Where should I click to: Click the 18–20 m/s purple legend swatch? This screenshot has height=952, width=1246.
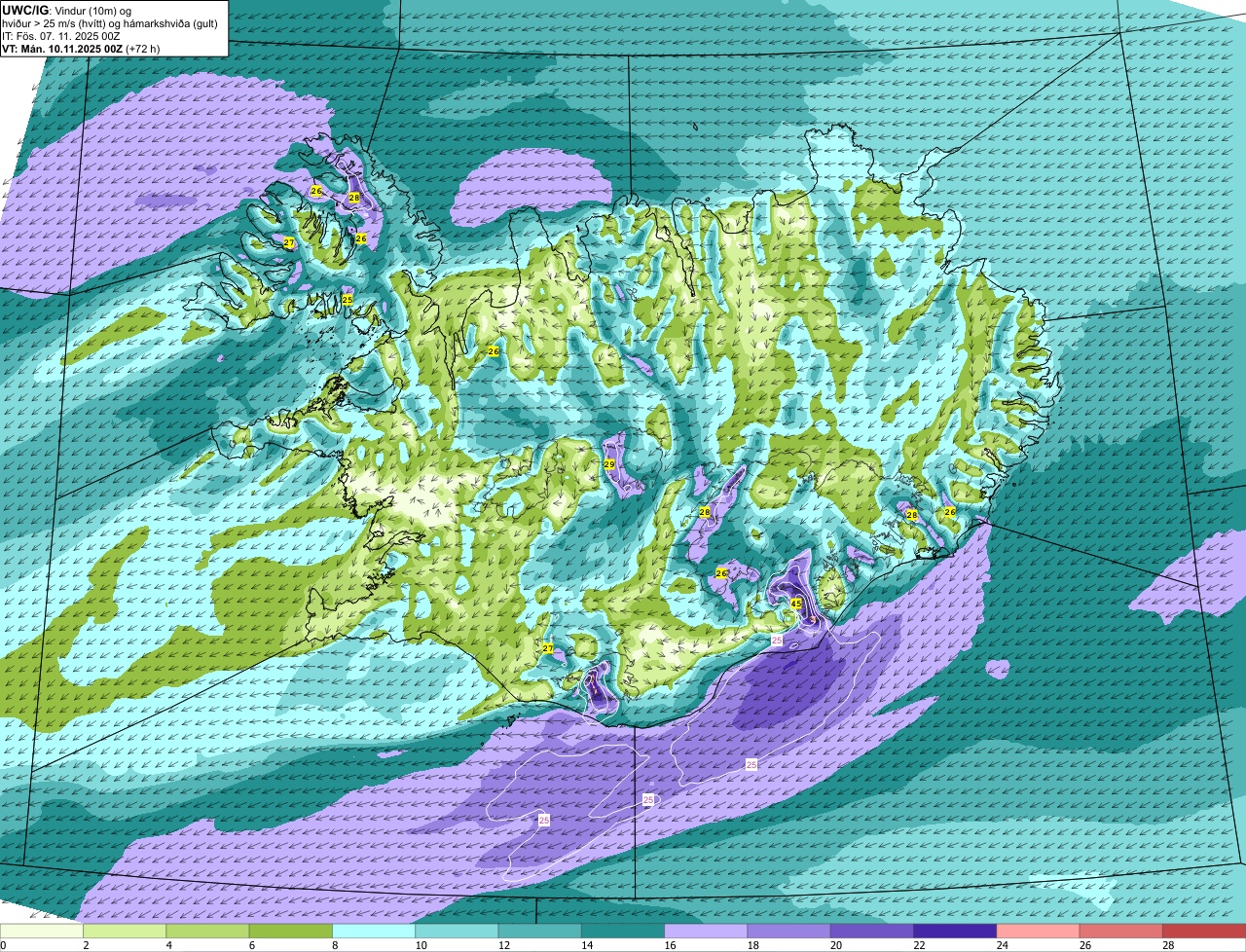tap(789, 931)
